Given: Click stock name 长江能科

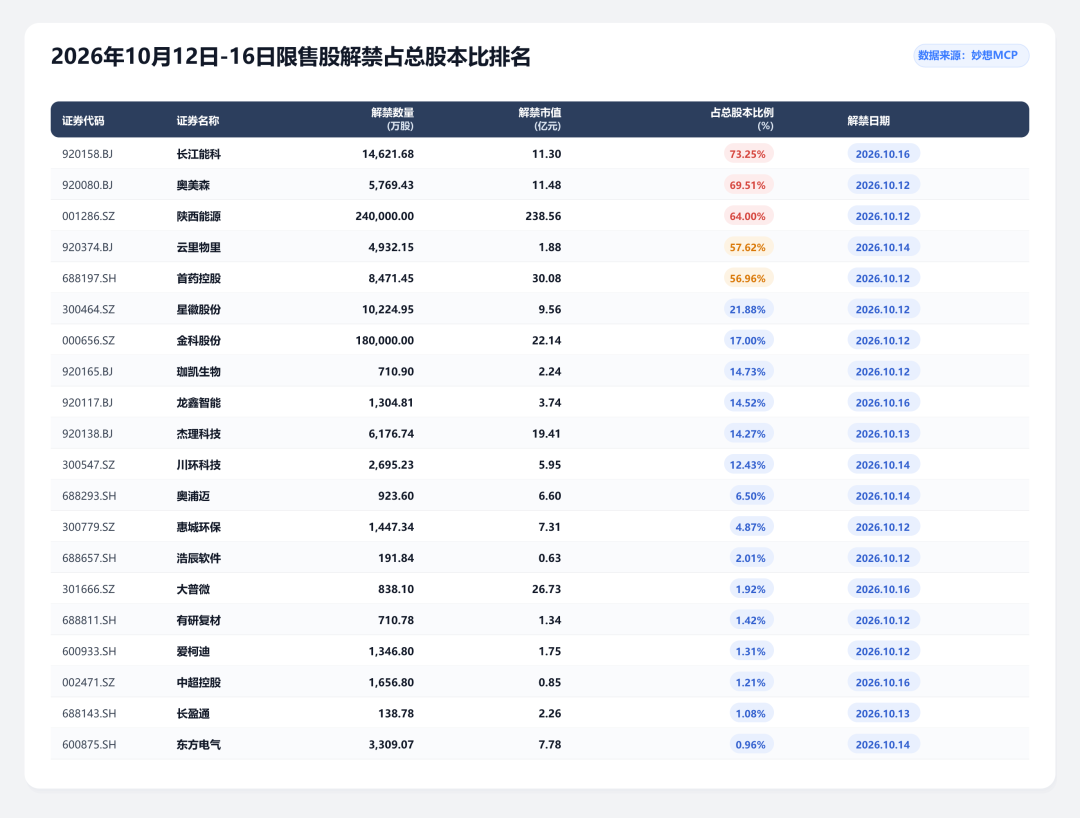Looking at the screenshot, I should point(198,154).
